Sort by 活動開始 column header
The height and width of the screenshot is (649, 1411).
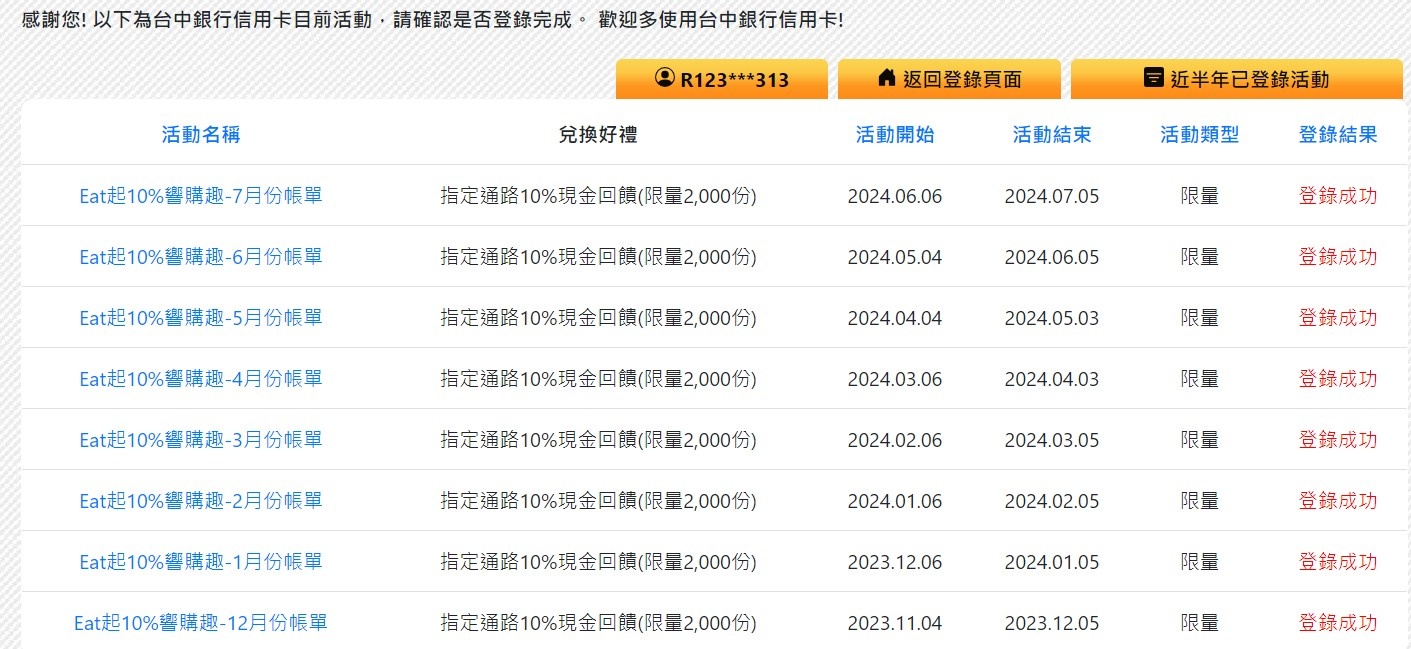pos(895,135)
